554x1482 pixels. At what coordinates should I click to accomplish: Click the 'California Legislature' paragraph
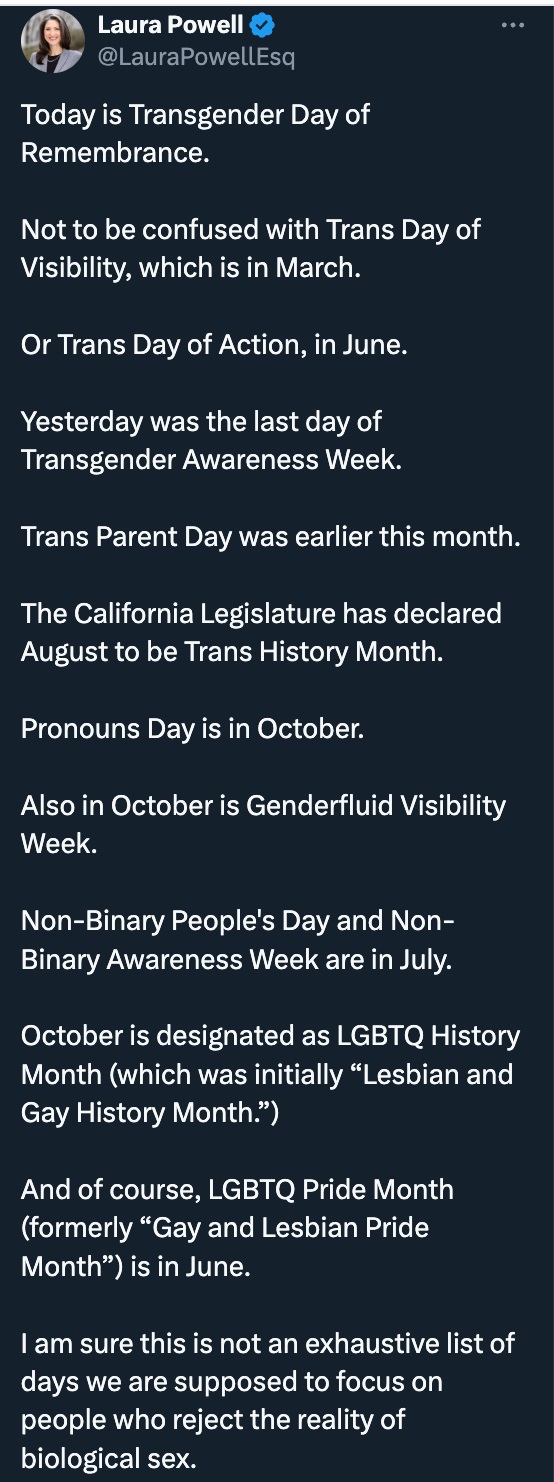(261, 632)
